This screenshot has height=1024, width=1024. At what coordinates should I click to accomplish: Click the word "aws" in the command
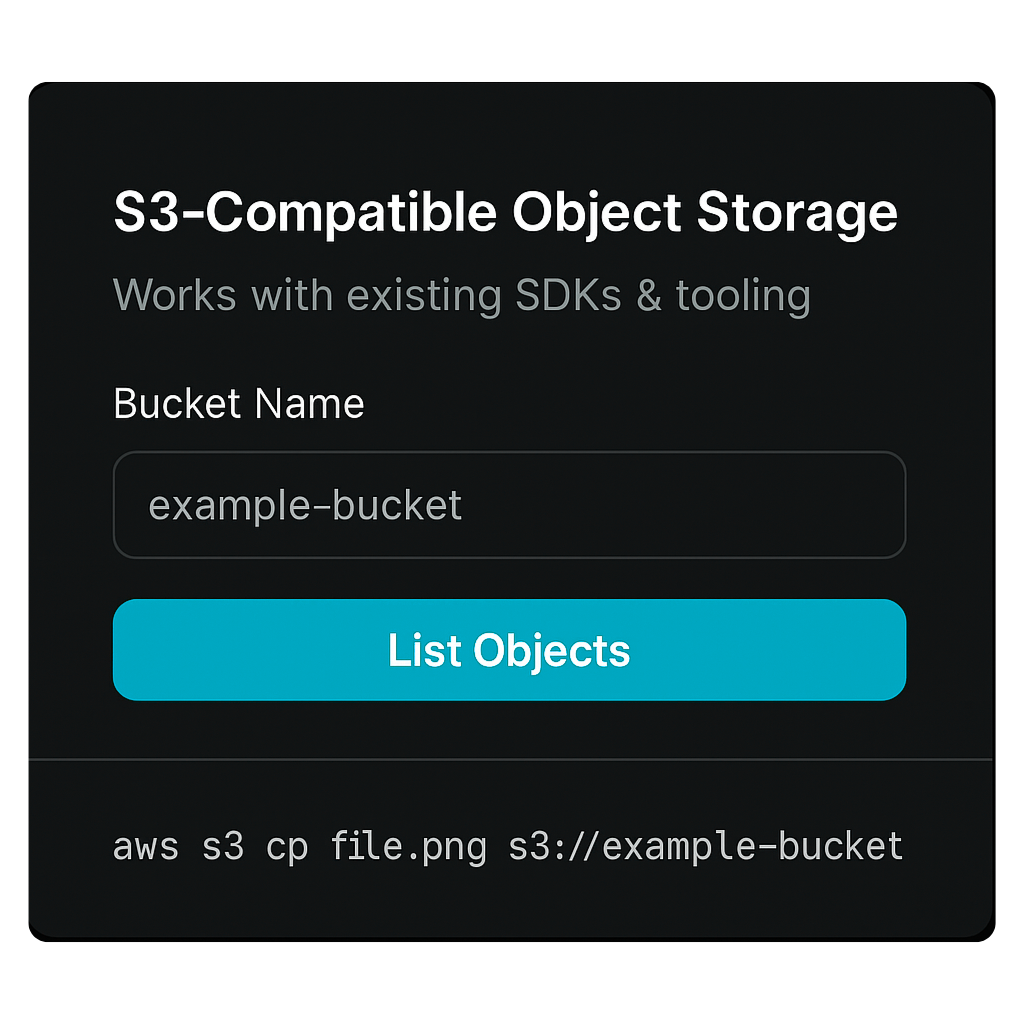(146, 846)
